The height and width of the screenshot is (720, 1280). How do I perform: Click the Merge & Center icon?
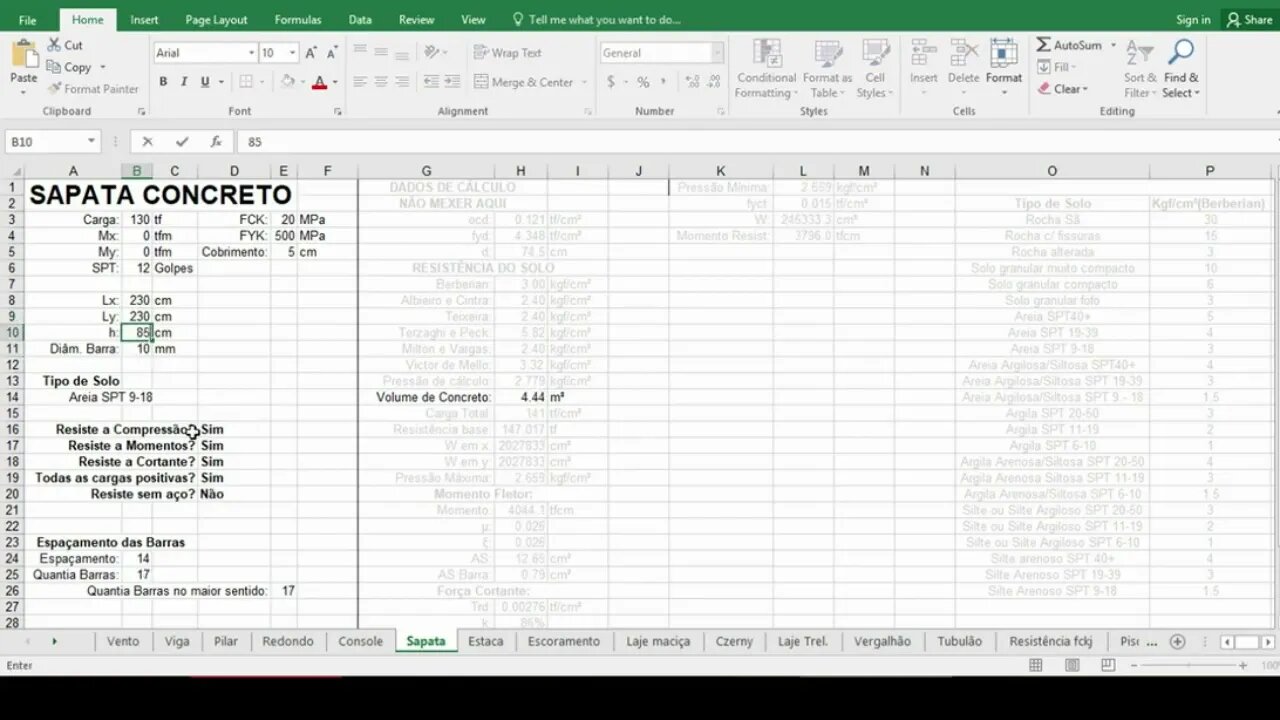pyautogui.click(x=480, y=82)
